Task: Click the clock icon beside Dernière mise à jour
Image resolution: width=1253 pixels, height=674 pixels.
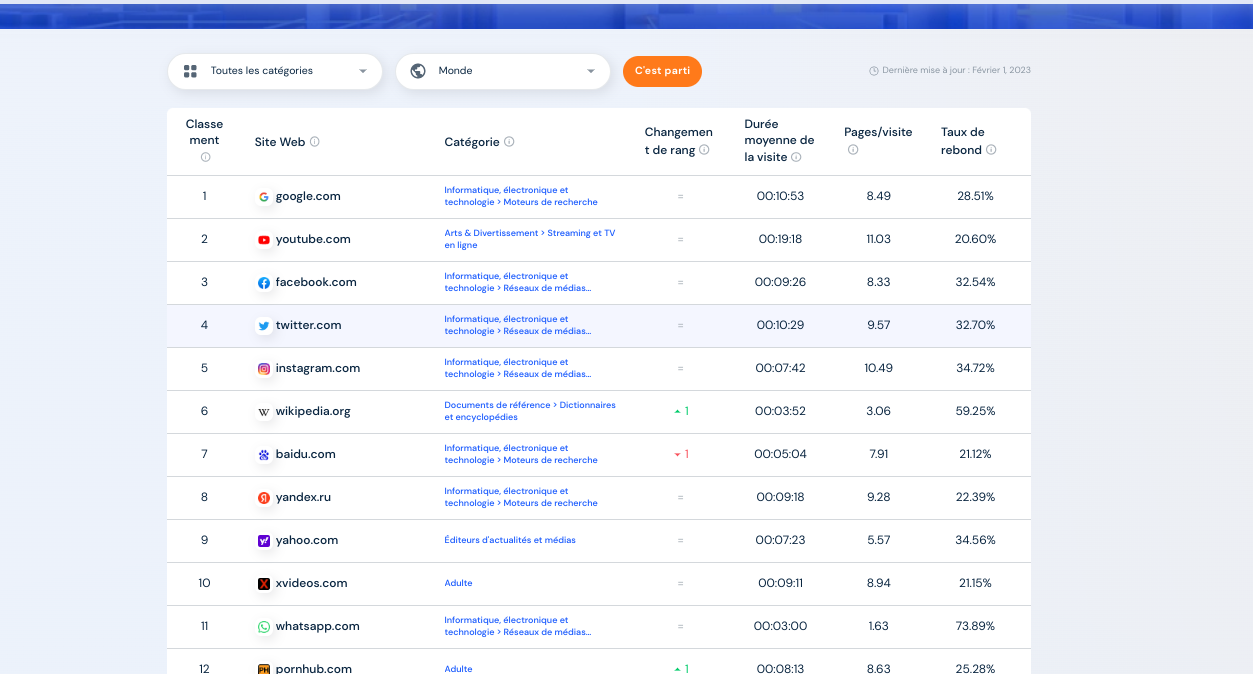Action: 874,71
